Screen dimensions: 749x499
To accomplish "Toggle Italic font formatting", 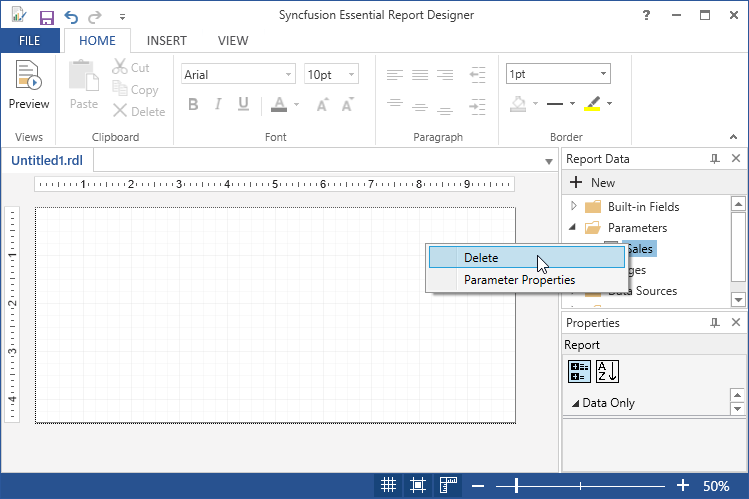I will pyautogui.click(x=218, y=105).
